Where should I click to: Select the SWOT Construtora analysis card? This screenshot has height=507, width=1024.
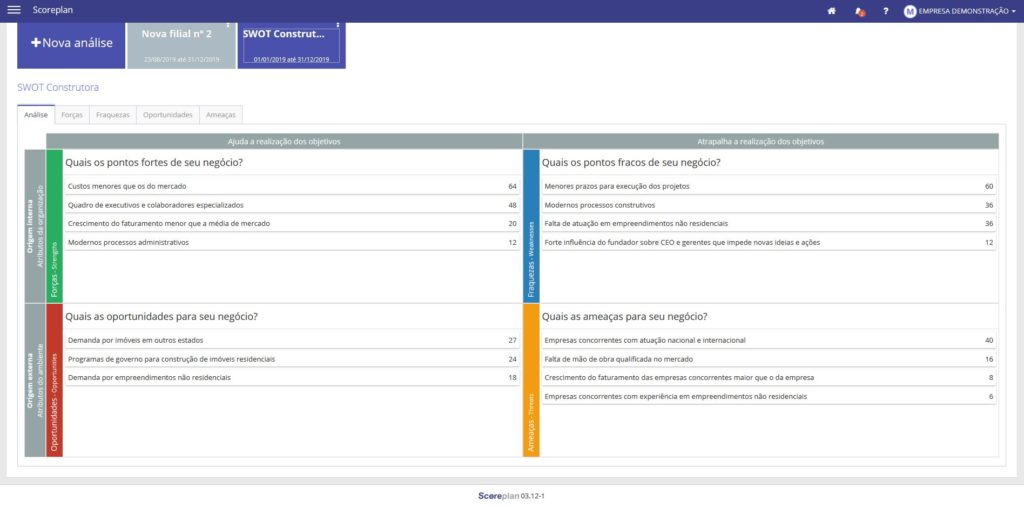[291, 46]
